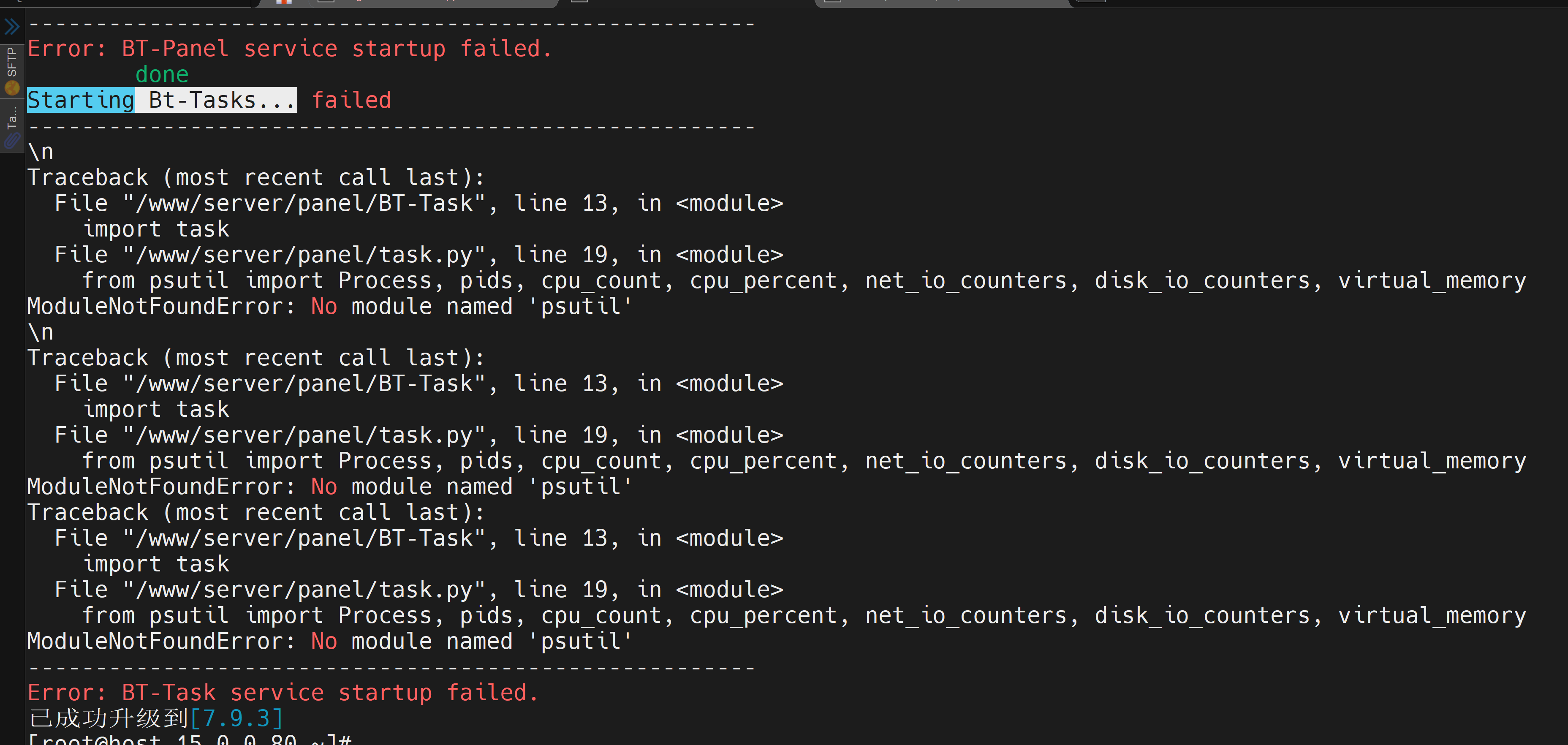This screenshot has width=1568, height=745.
Task: Click the shell prompt line at terminal bottom
Action: coord(190,739)
